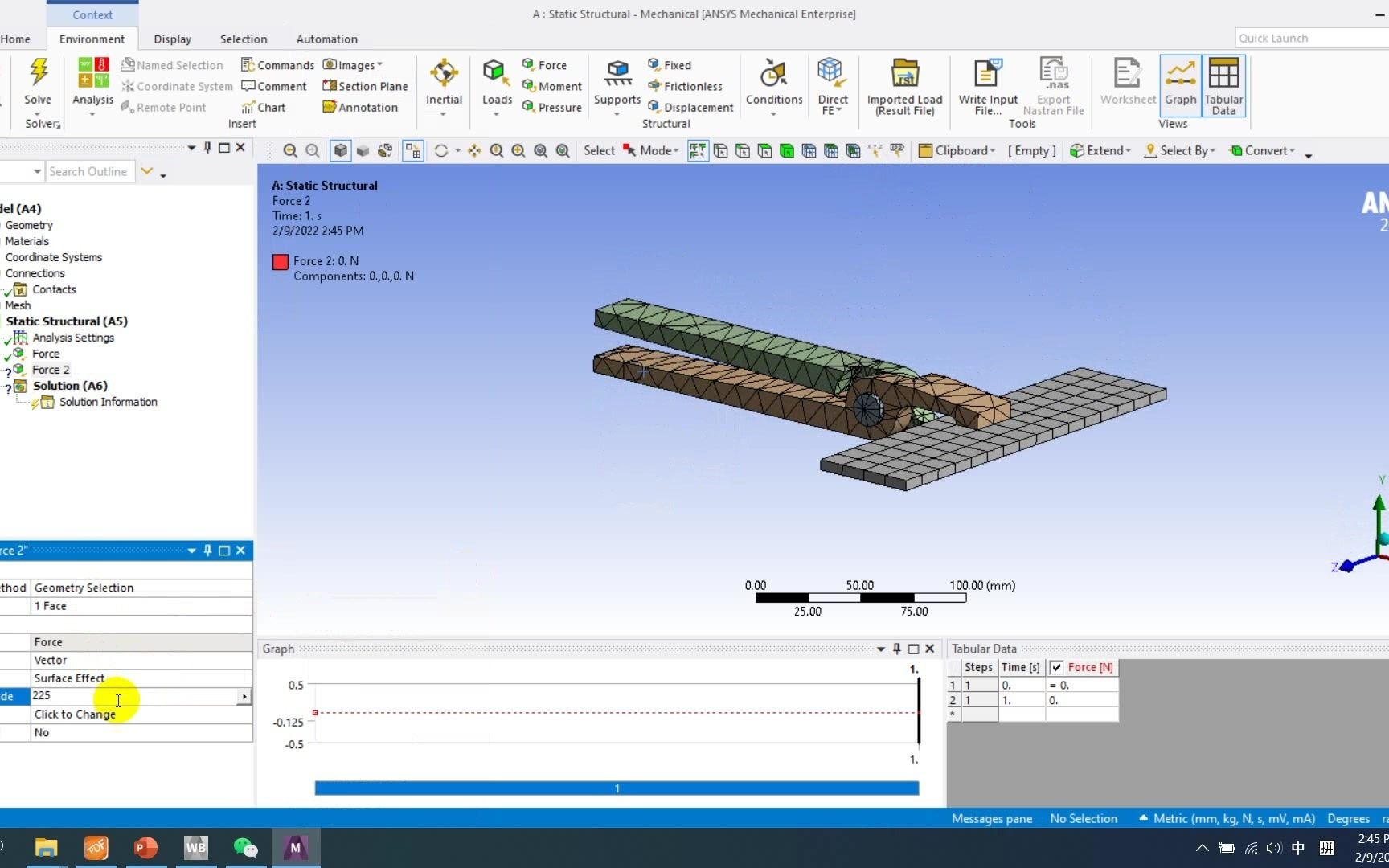Click the [ Empty ] clipboard button
The image size is (1389, 868).
(1032, 150)
